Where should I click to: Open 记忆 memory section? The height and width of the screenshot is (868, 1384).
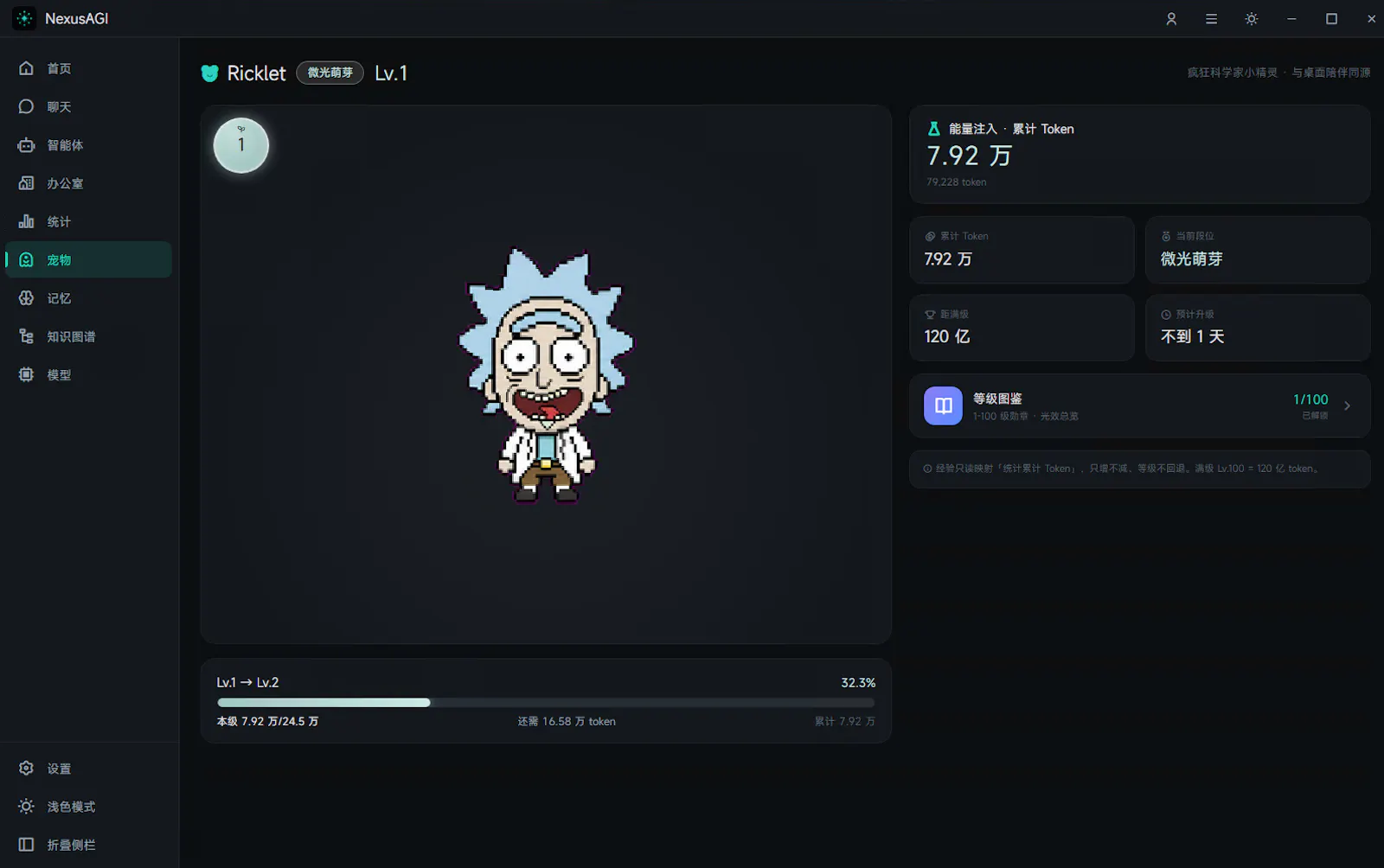click(x=88, y=298)
